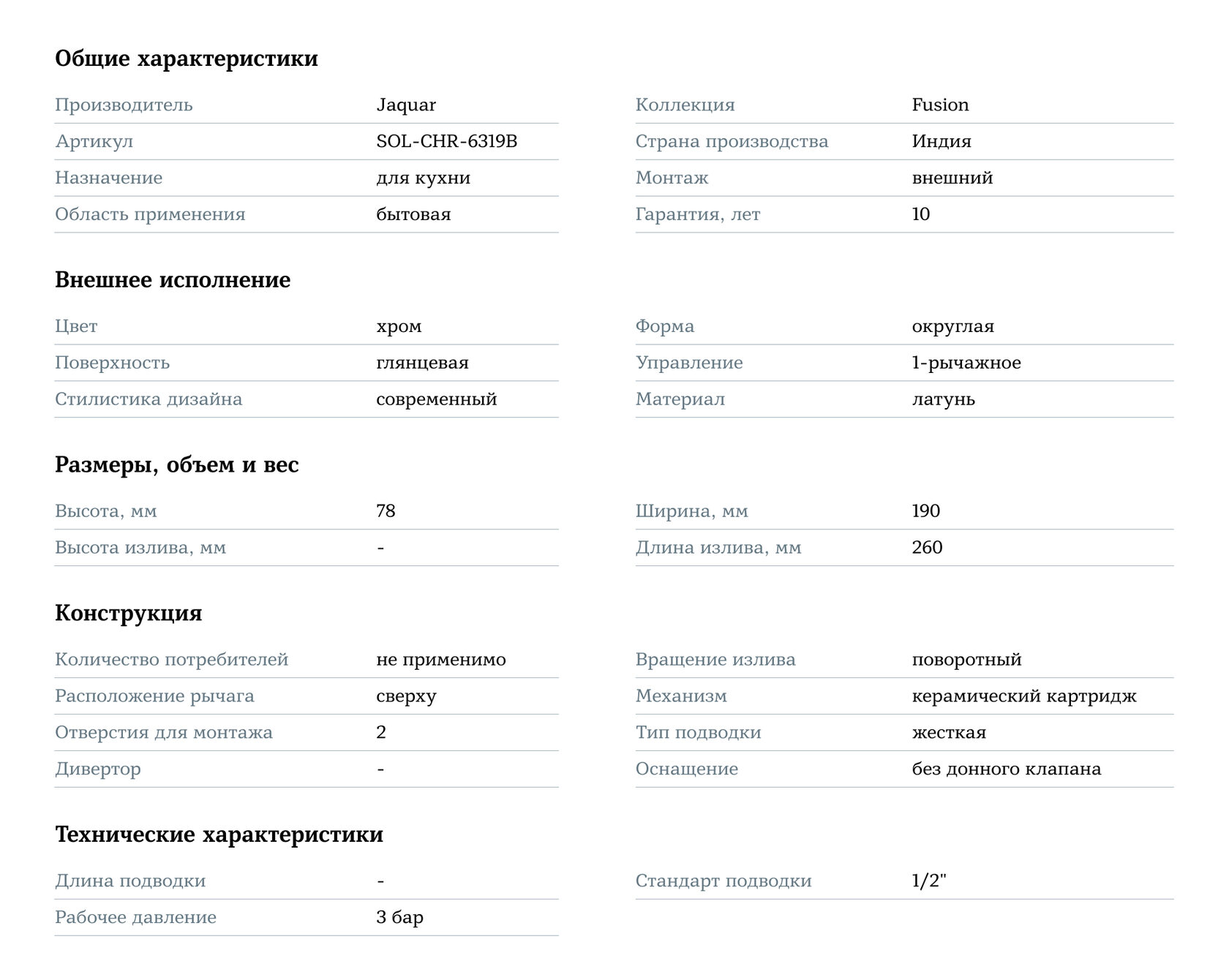Click the mechanism value керамический картридж
This screenshot has height=980, width=1229.
[x=1024, y=696]
